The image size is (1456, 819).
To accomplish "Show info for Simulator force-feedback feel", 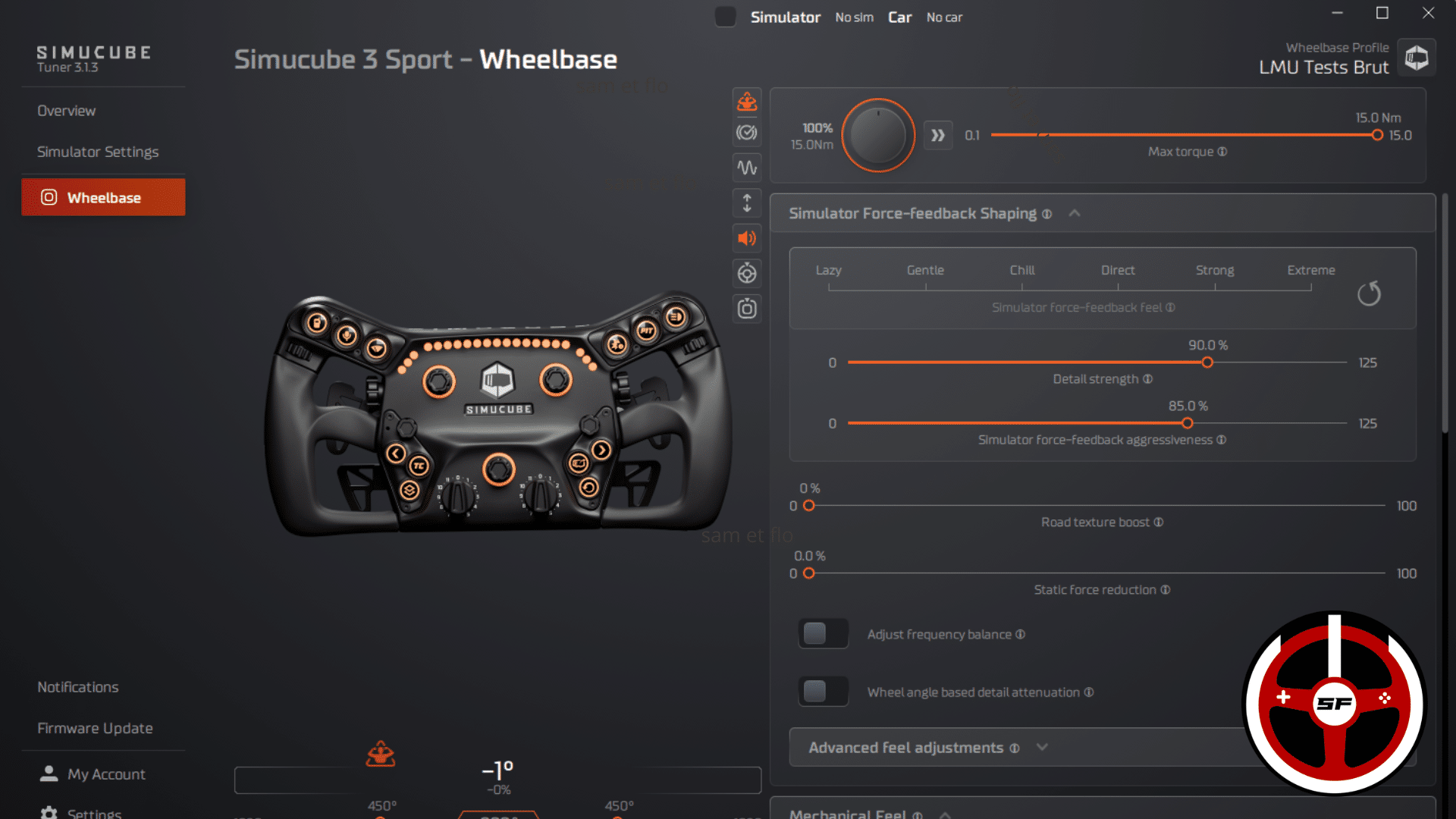I will 1170,307.
